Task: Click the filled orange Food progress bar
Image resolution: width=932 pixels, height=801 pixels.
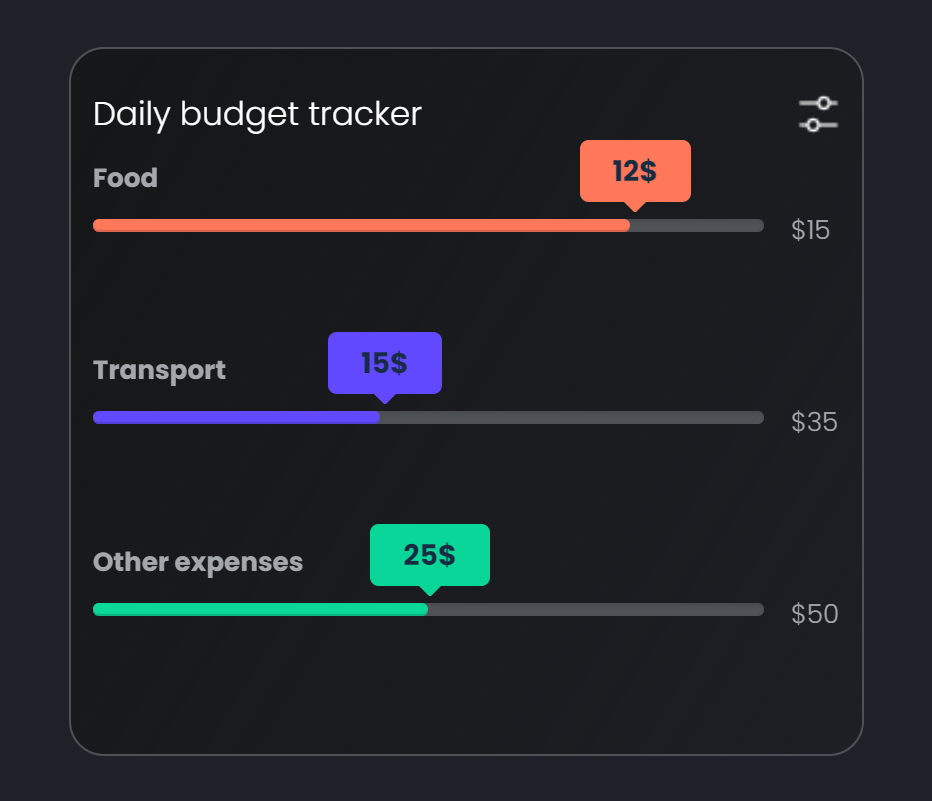Action: (x=360, y=225)
